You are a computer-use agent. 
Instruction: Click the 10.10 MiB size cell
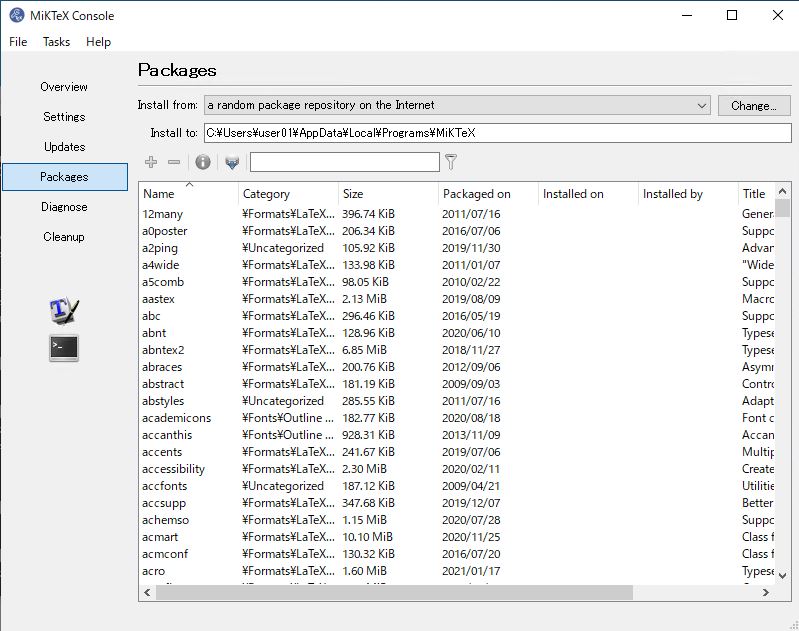[367, 537]
